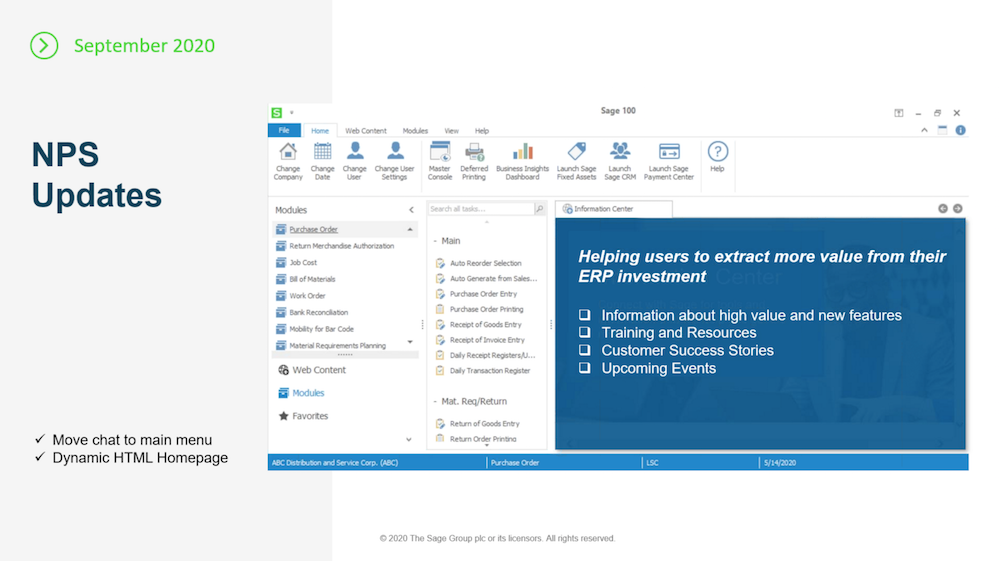Image resolution: width=1000 pixels, height=561 pixels.
Task: Open the Favorites star section
Action: click(x=304, y=416)
